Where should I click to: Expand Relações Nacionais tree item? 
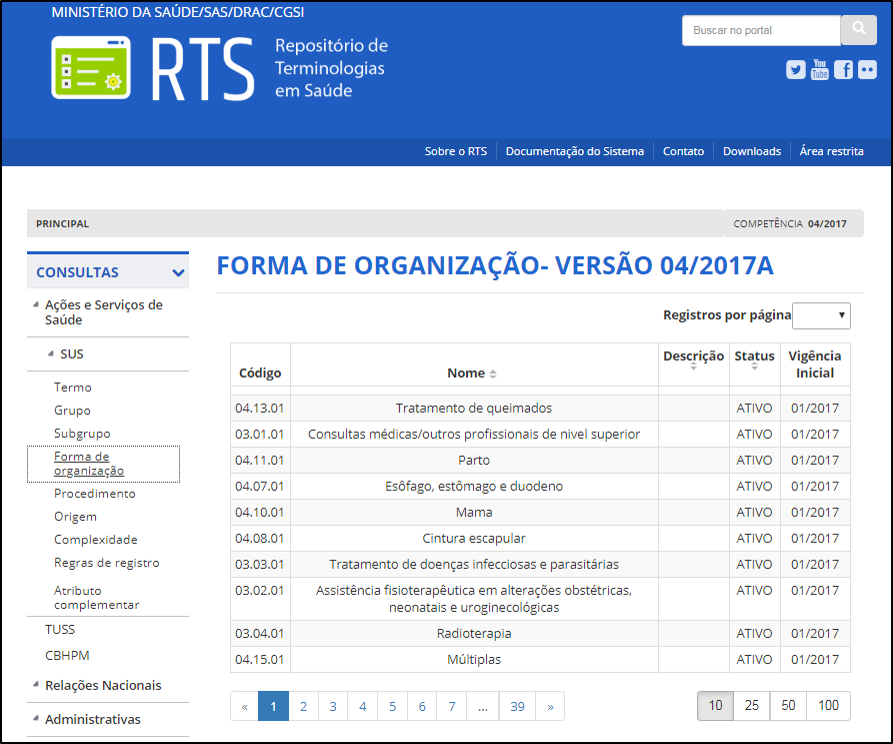37,685
